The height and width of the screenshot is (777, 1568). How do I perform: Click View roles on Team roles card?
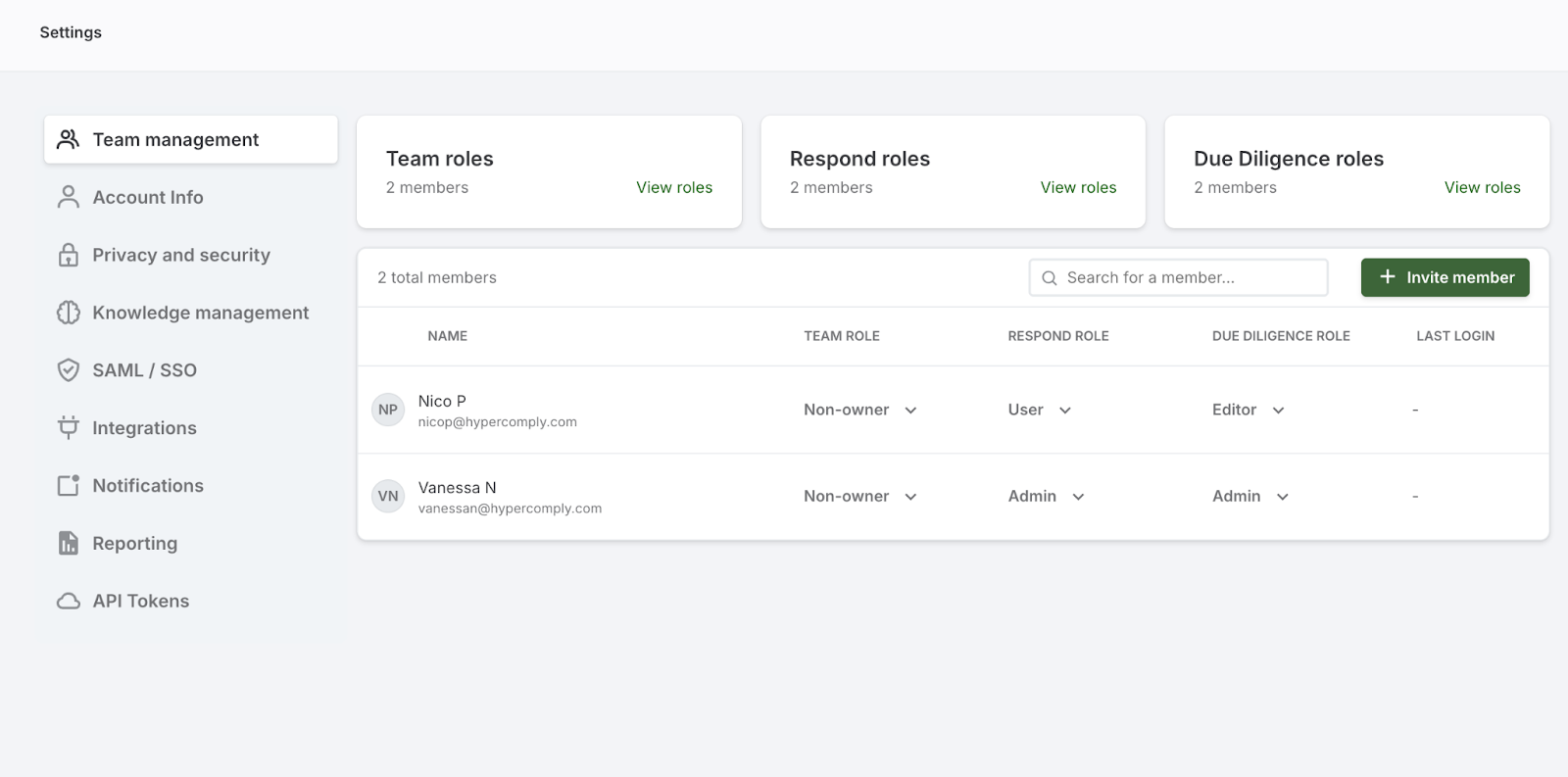[674, 187]
